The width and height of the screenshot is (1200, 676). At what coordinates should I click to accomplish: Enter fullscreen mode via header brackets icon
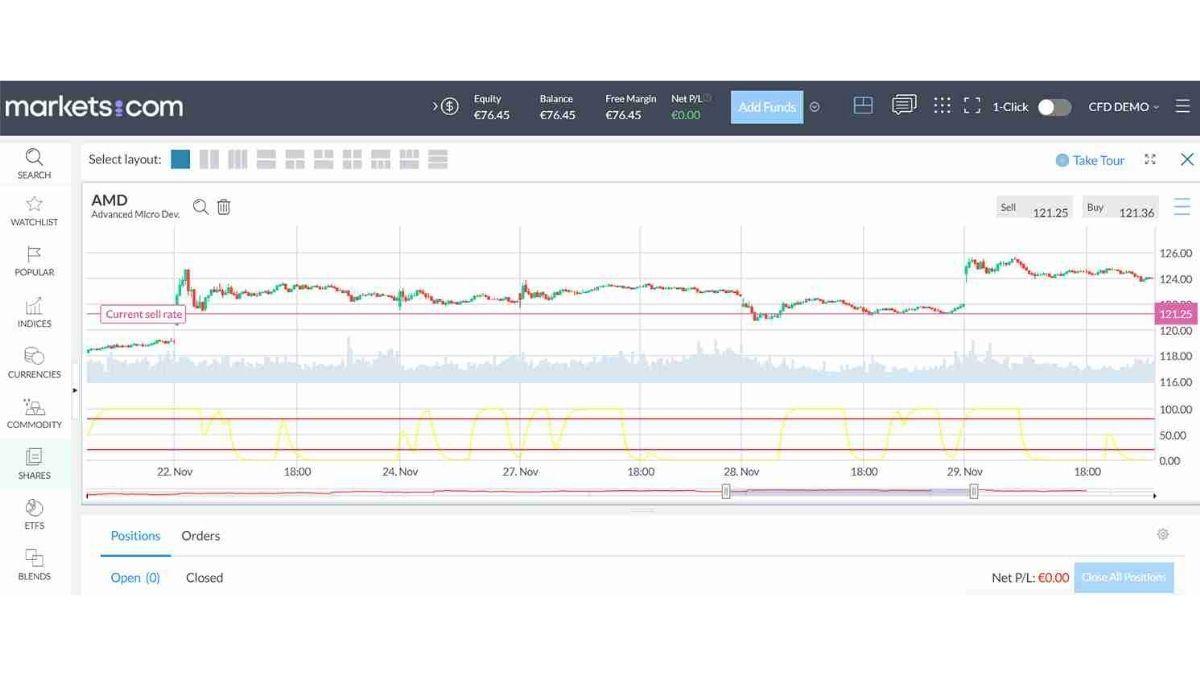(x=972, y=105)
